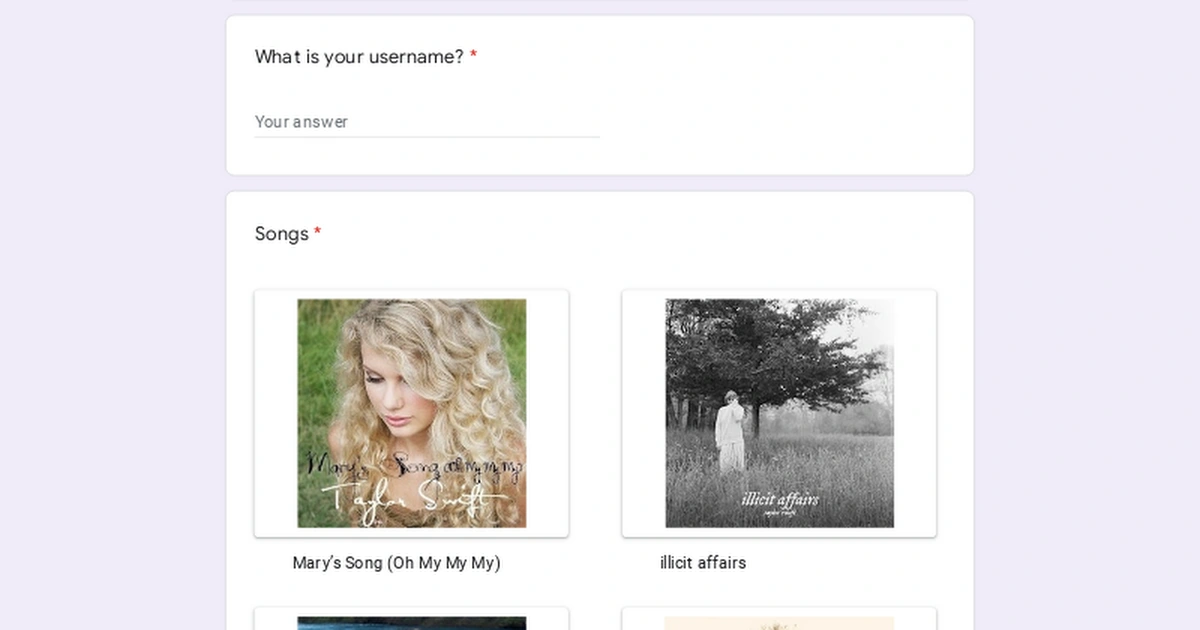Screen dimensions: 1200x630
Task: Choose the 'Mary's Song (Oh My My My)' label
Action: 396,563
